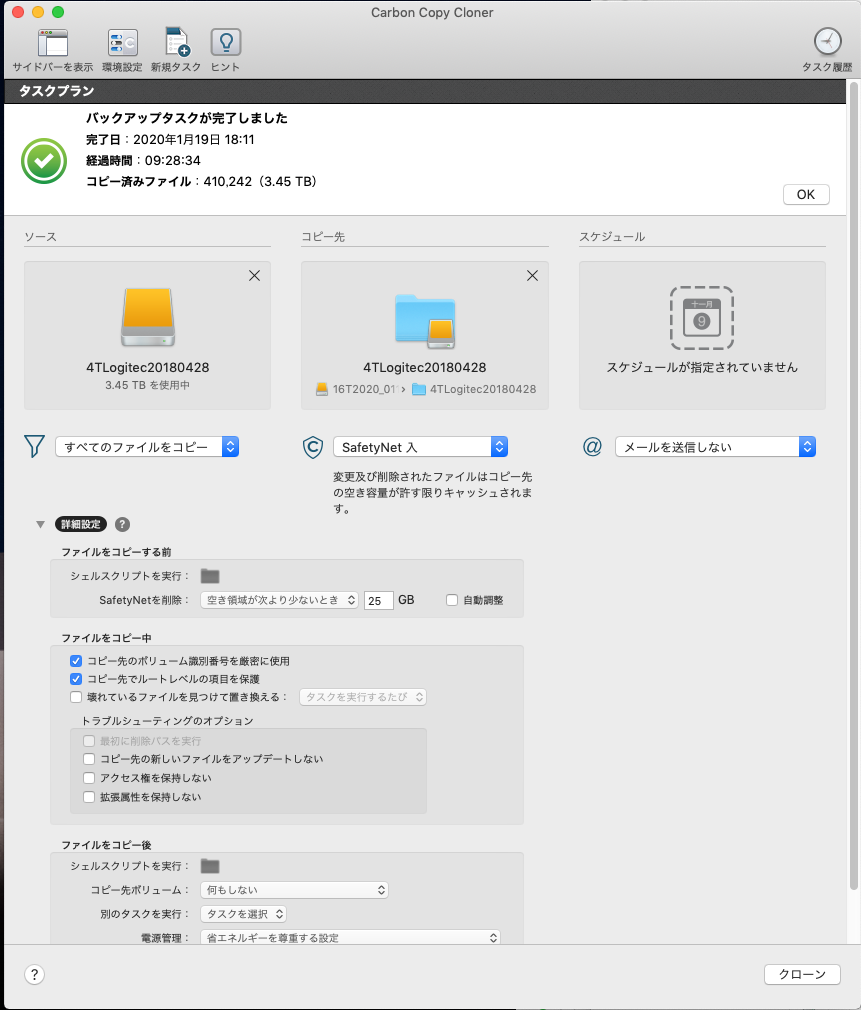Click 4TLogitec20180428 in destination path
861x1010 pixels.
pyautogui.click(x=483, y=389)
